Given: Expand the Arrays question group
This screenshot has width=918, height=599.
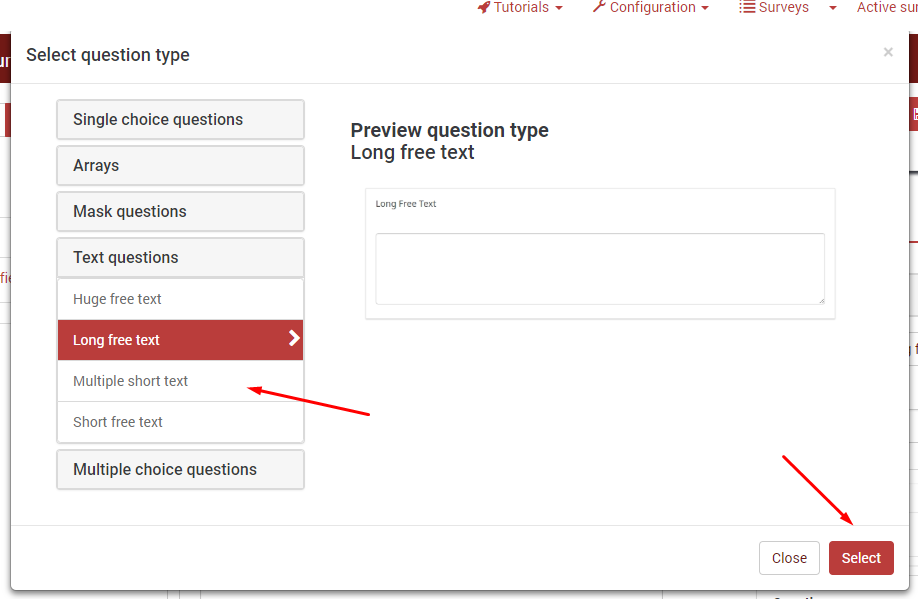Looking at the screenshot, I should tap(180, 166).
